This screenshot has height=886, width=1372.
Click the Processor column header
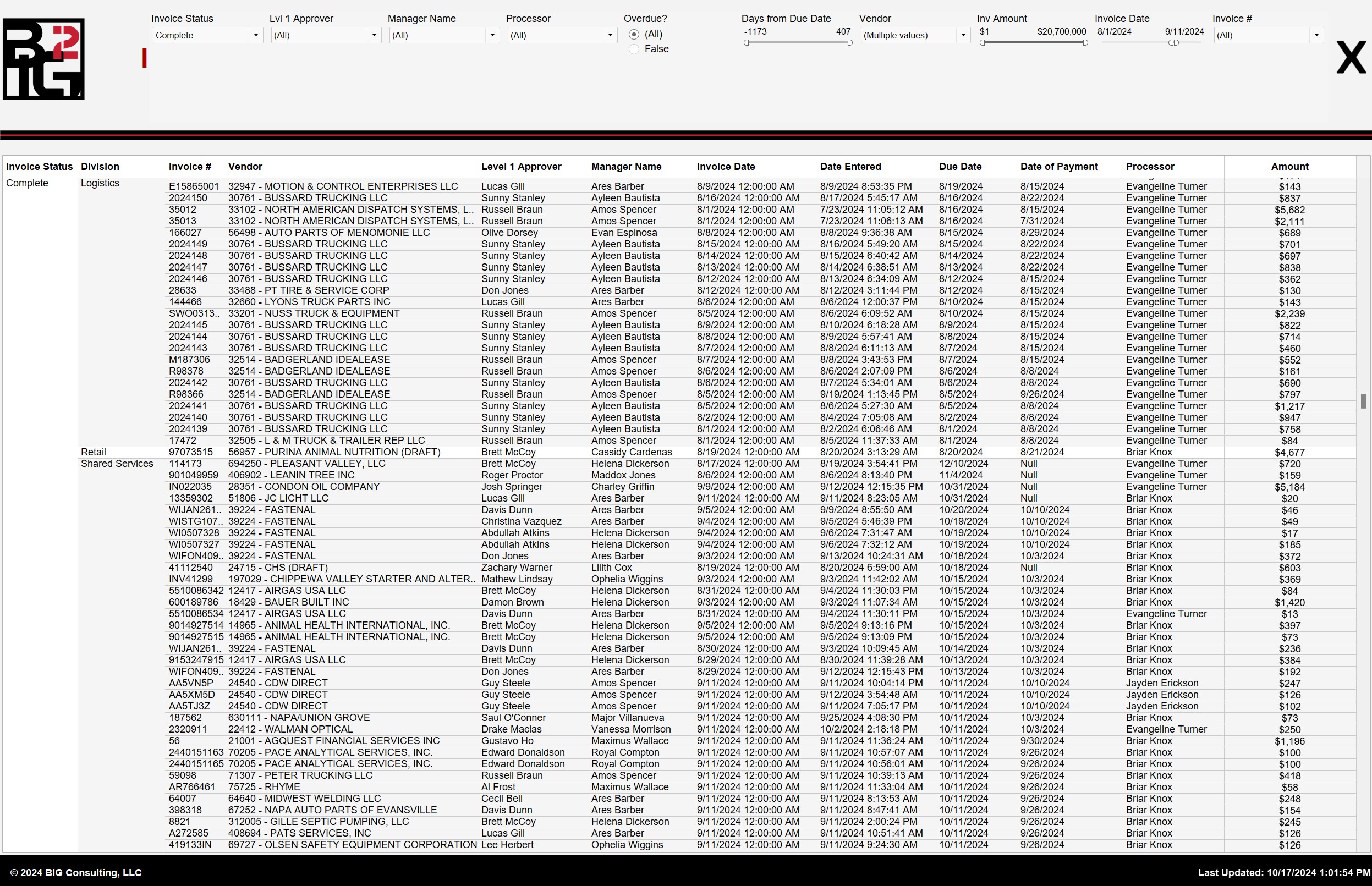pyautogui.click(x=1150, y=167)
